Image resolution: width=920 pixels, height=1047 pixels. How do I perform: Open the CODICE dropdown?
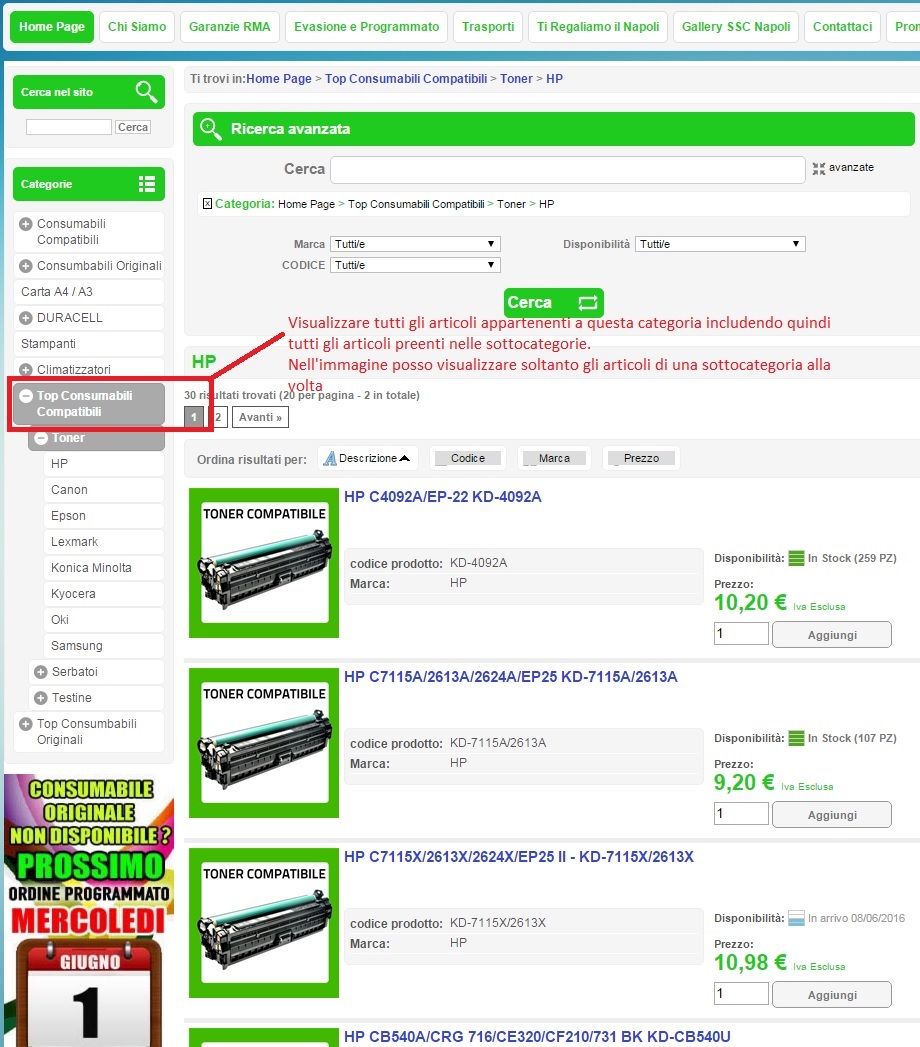(415, 265)
